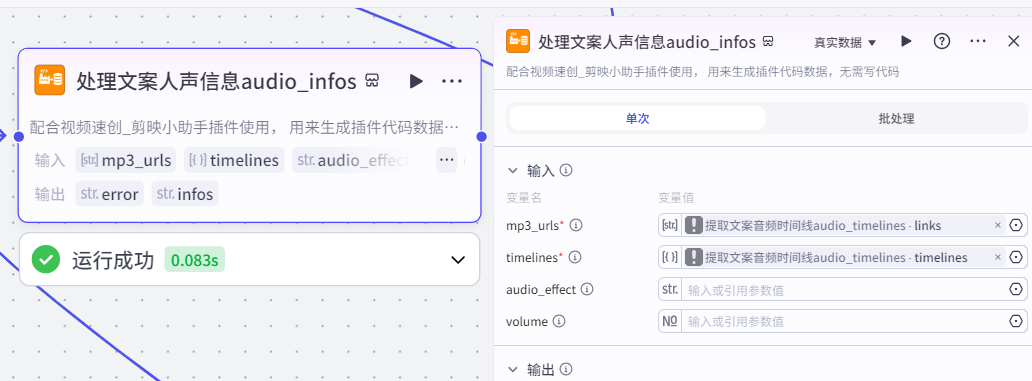The image size is (1032, 381).
Task: Click the str type badge of audio_effect field
Action: coord(670,289)
